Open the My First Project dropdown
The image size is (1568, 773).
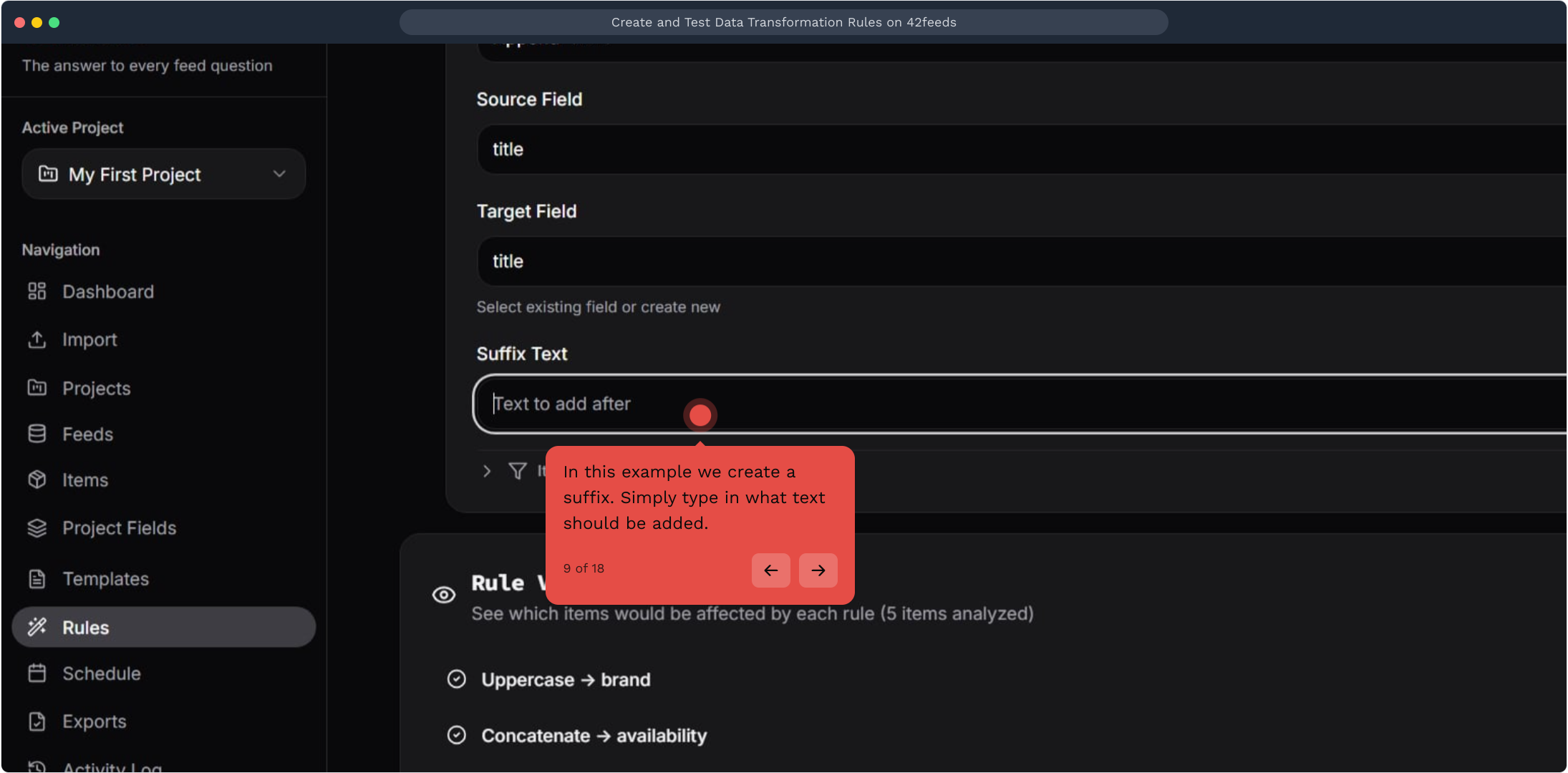click(163, 174)
